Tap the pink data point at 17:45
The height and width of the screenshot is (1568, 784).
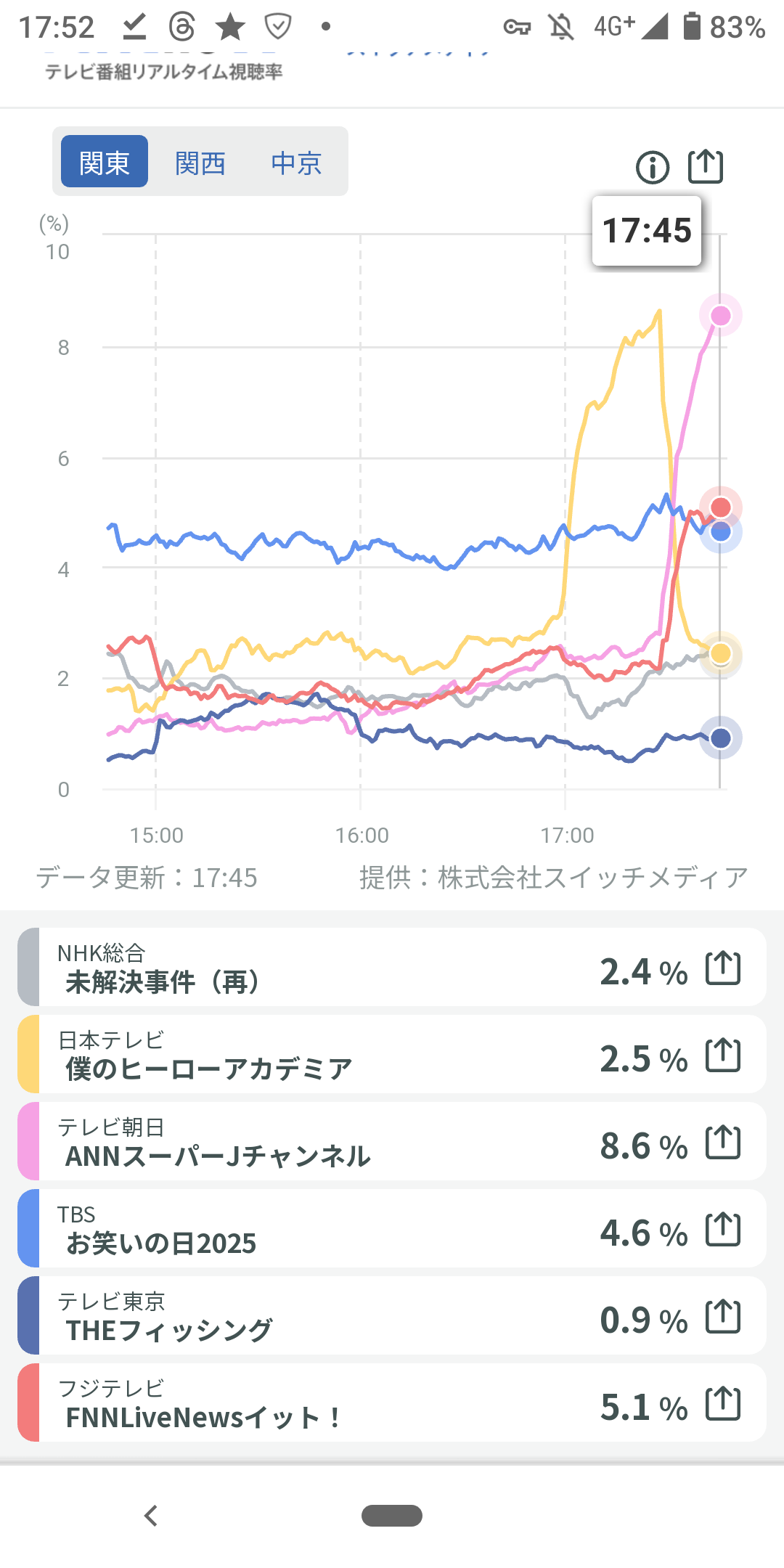720,316
